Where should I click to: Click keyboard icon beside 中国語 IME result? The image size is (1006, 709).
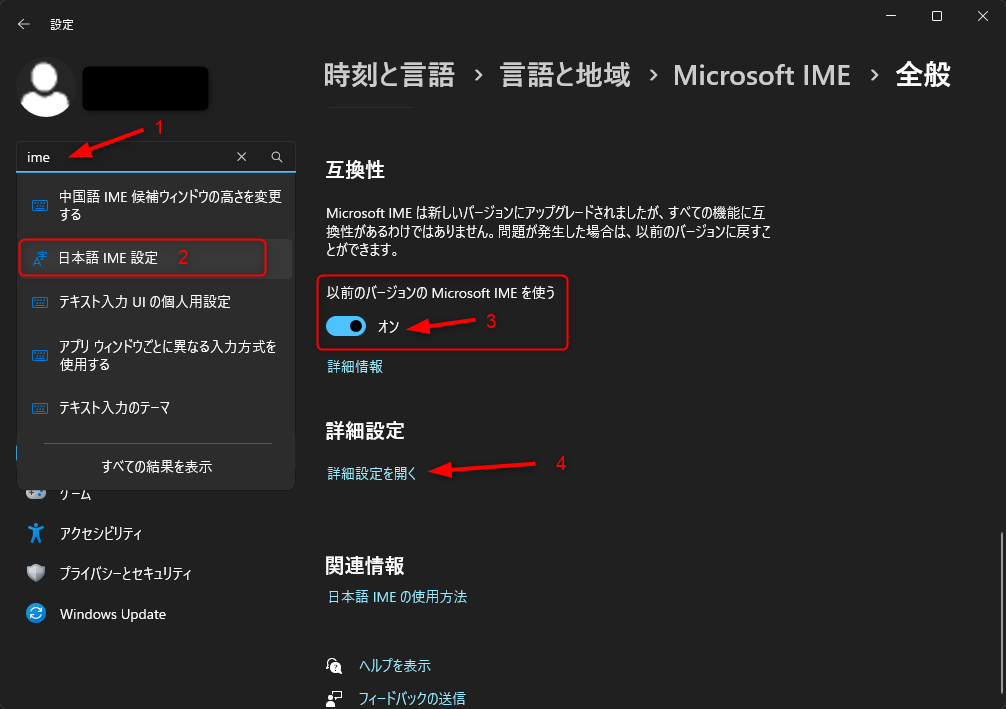coord(40,205)
